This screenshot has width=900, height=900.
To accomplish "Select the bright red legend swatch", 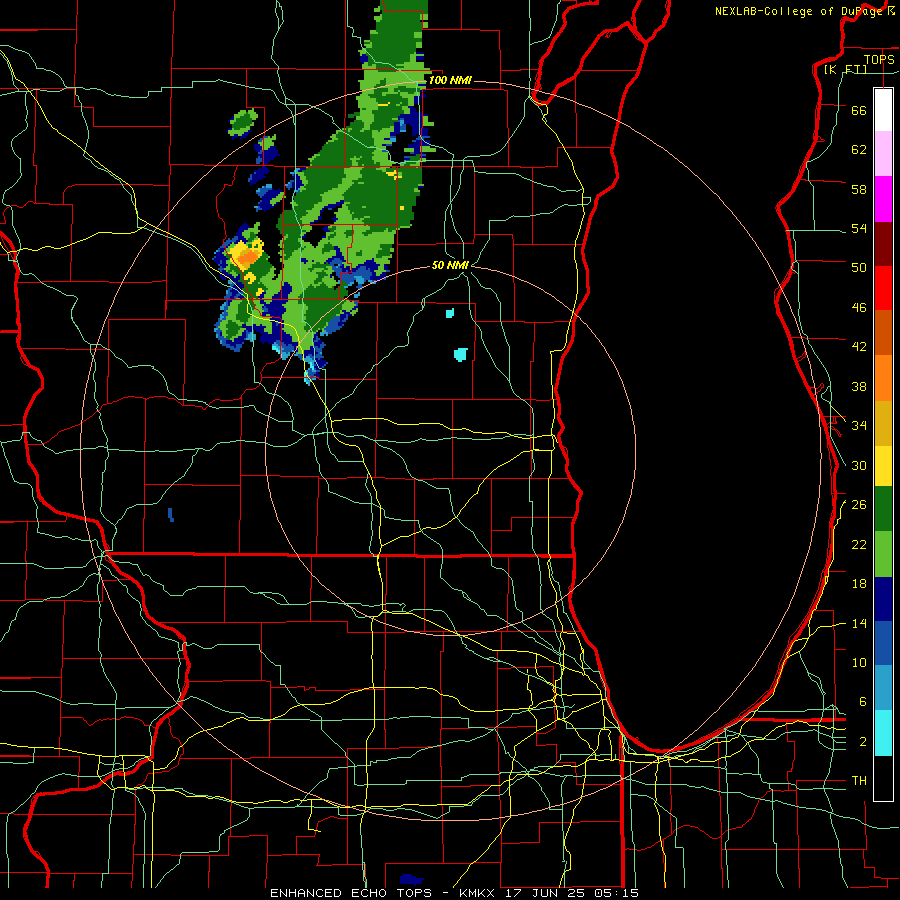I will pyautogui.click(x=883, y=288).
